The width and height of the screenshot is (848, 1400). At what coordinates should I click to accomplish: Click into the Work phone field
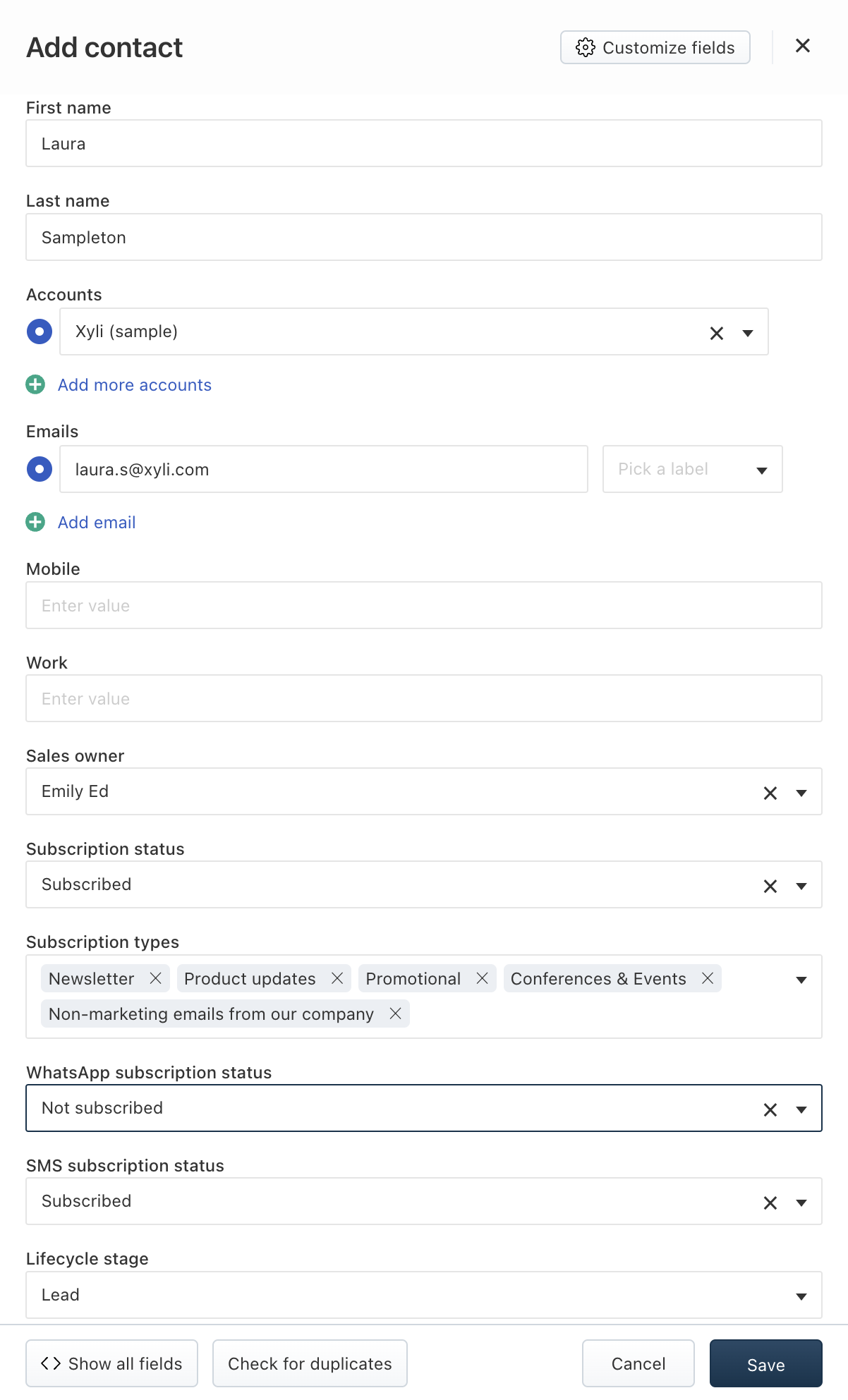(424, 698)
